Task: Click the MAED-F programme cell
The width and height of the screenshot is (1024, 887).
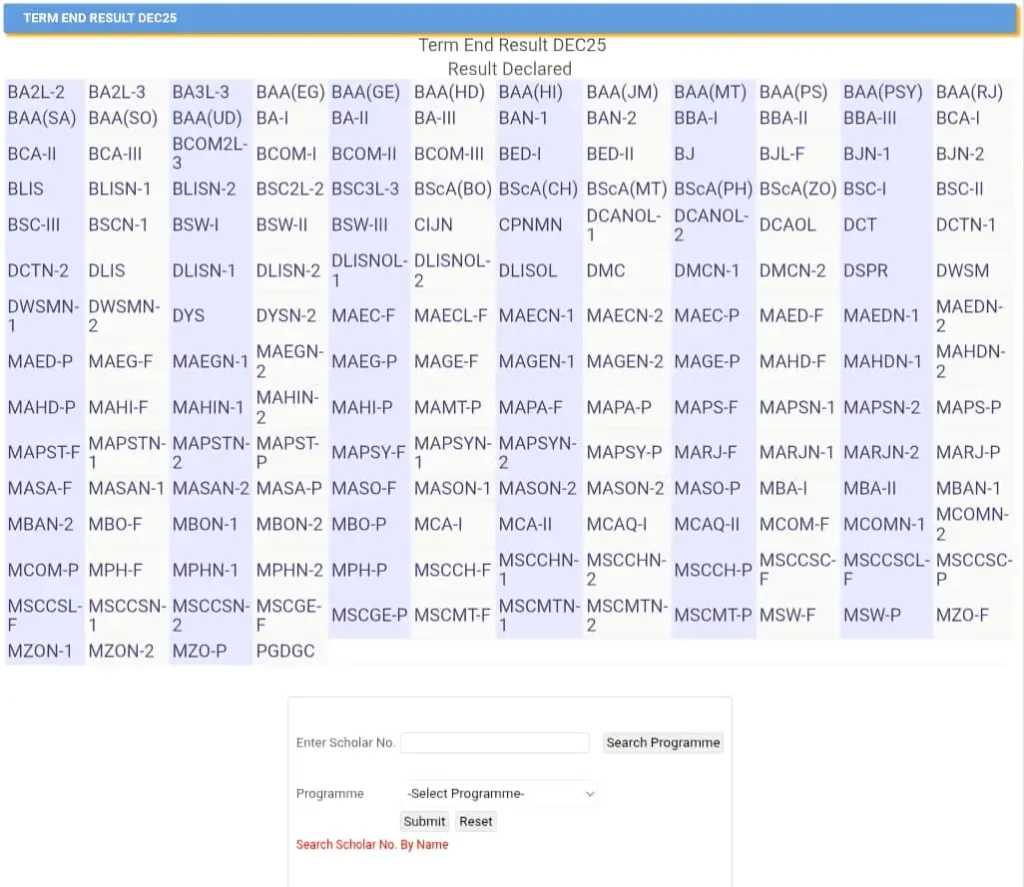Action: (x=790, y=315)
